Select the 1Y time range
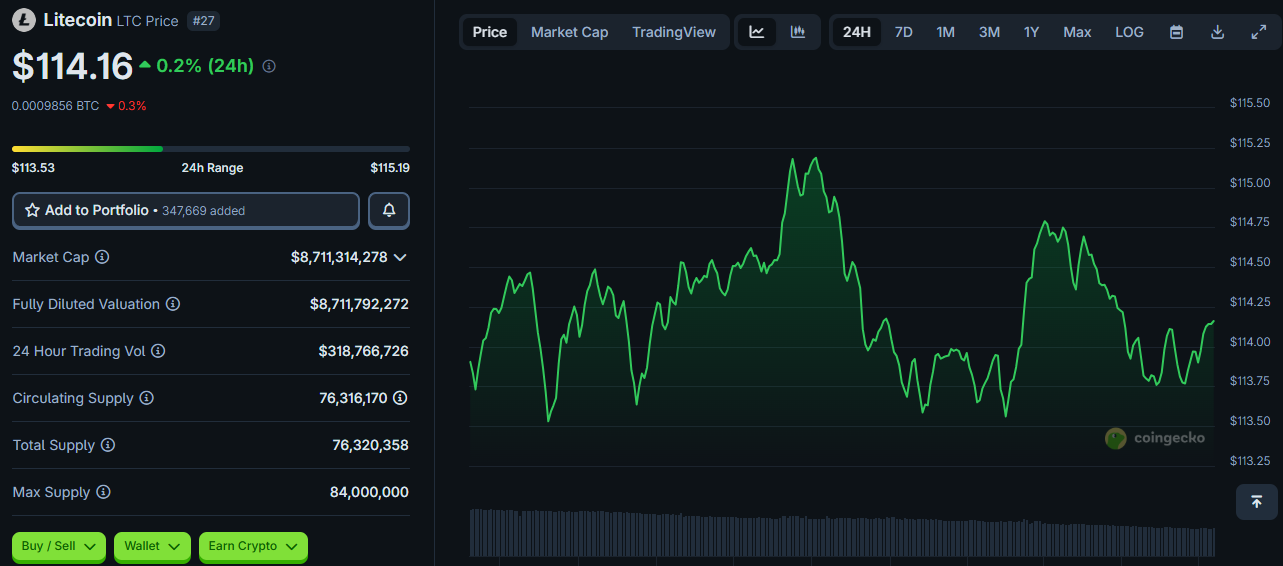Screen dimensions: 1283x566 tap(1031, 32)
